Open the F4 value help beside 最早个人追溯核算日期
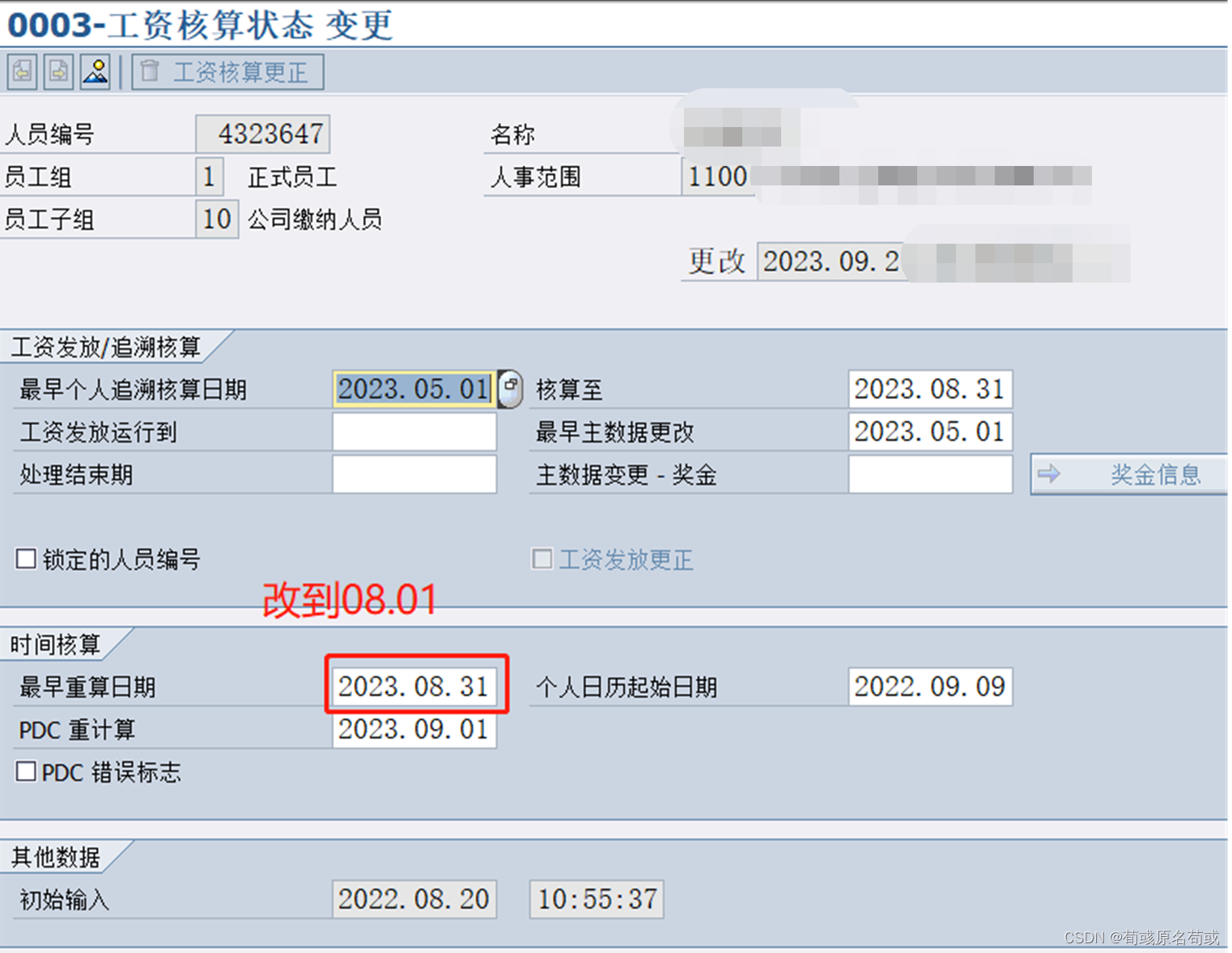Screen dimensions: 1232x953 510,389
